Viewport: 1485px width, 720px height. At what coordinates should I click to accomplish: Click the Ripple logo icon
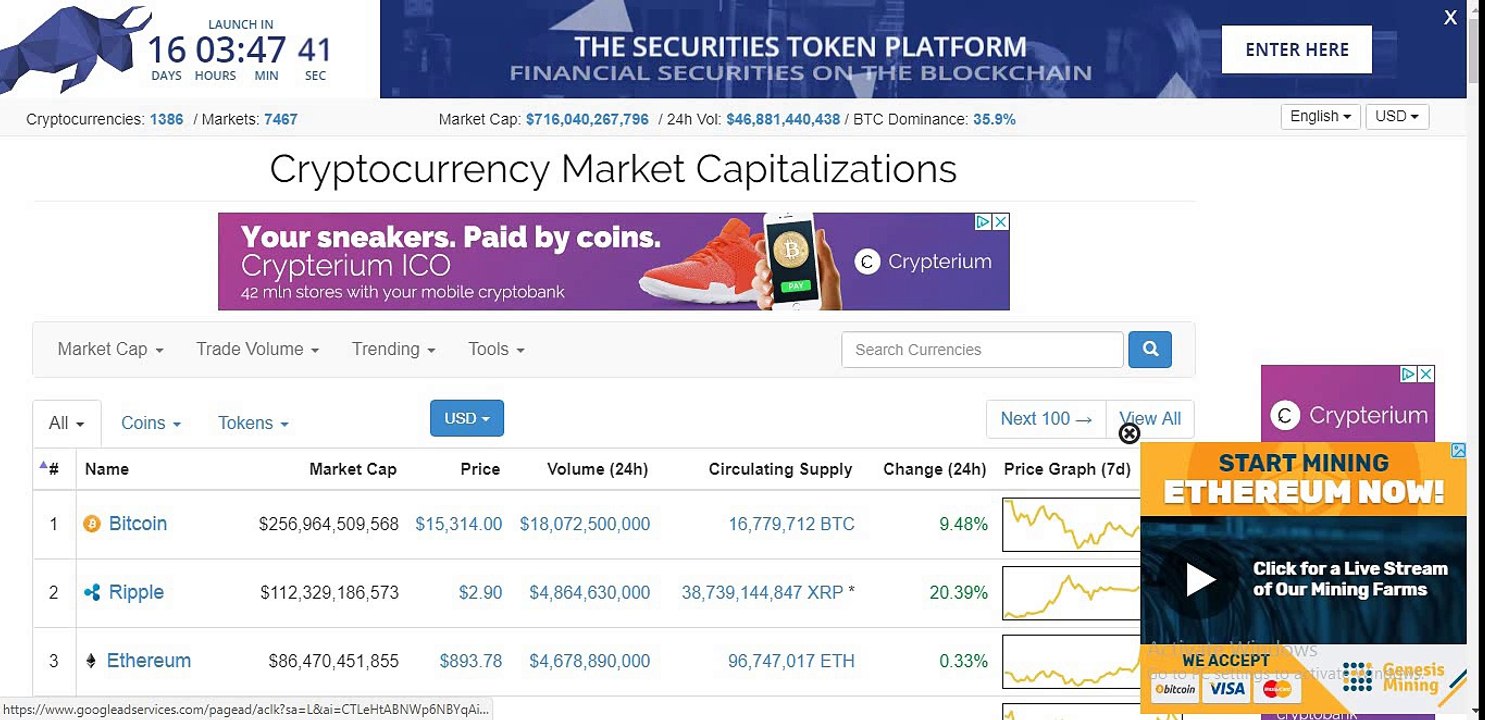point(92,593)
